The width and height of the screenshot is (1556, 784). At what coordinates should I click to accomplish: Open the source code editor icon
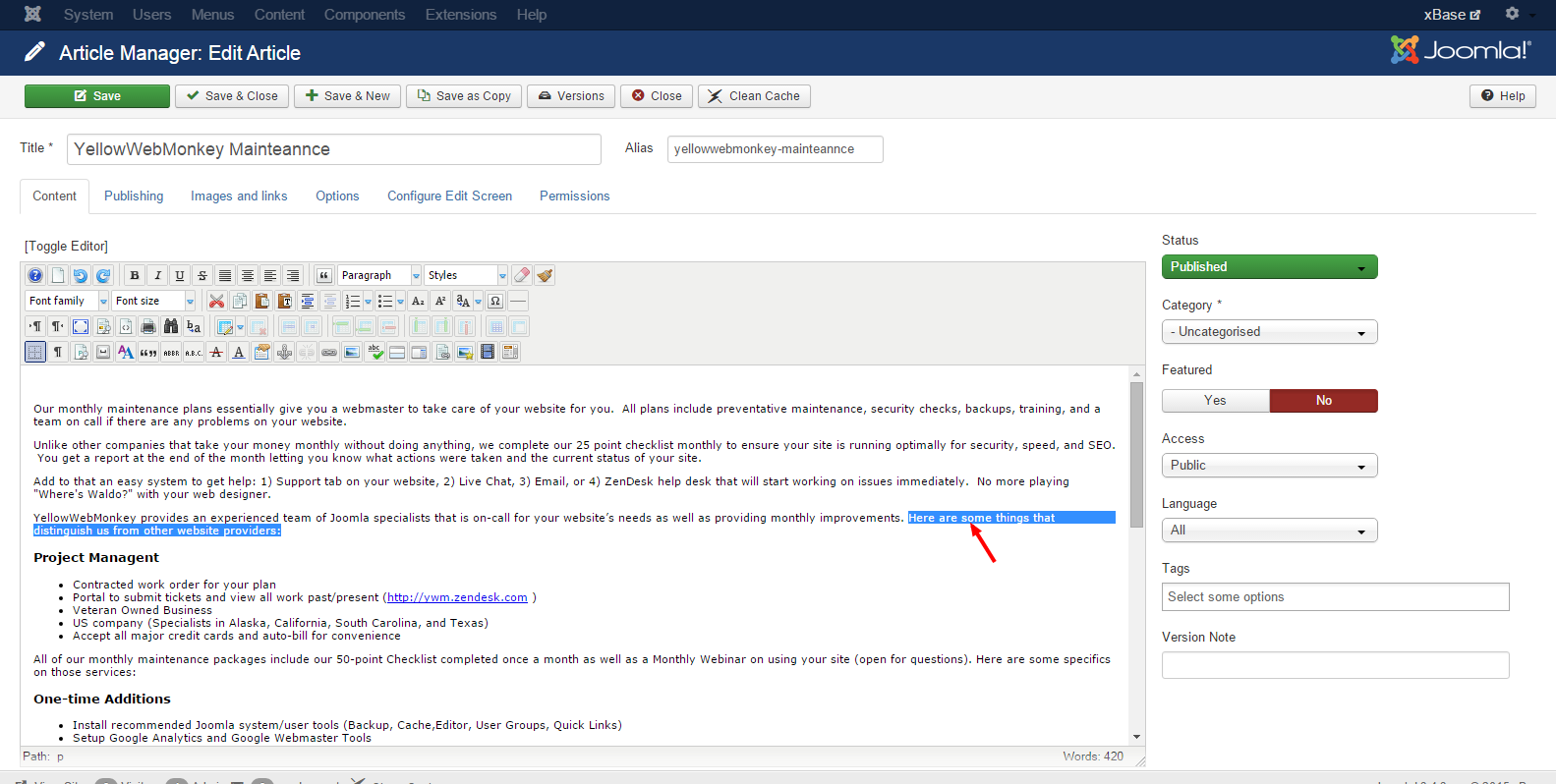[x=126, y=326]
